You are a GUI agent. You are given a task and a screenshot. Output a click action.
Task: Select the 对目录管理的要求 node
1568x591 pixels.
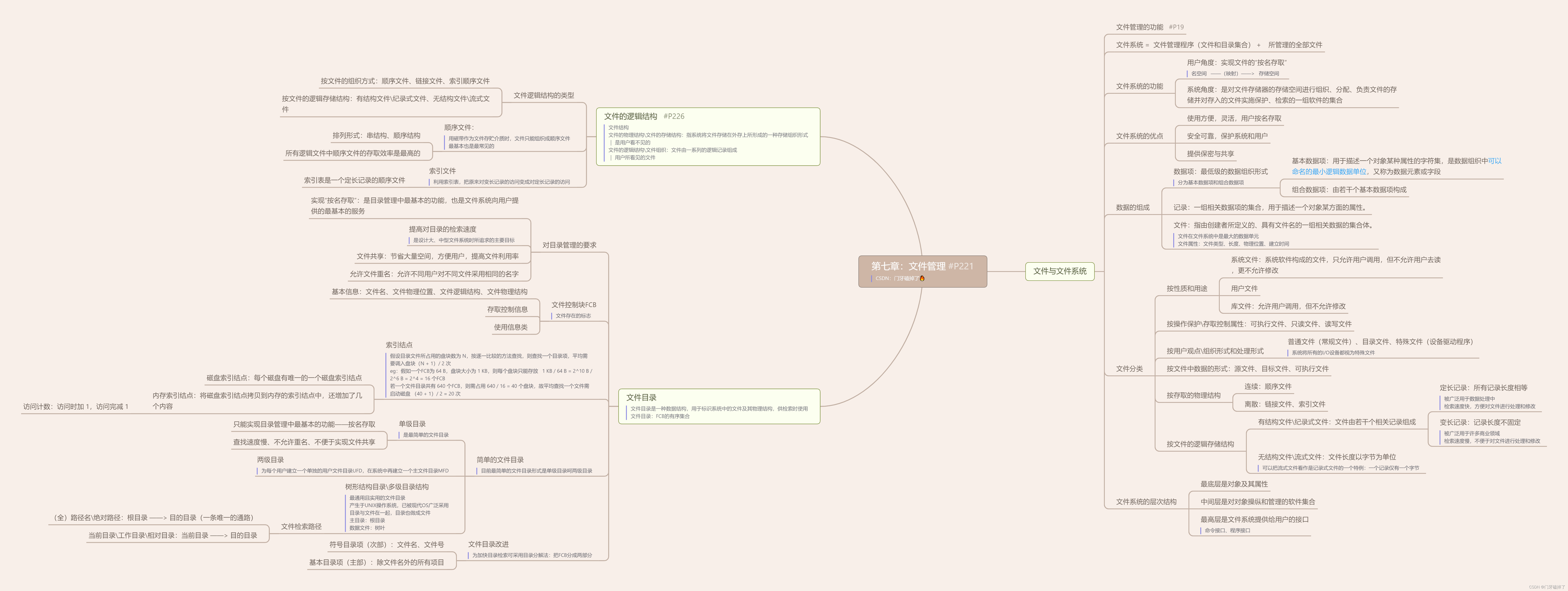[569, 245]
